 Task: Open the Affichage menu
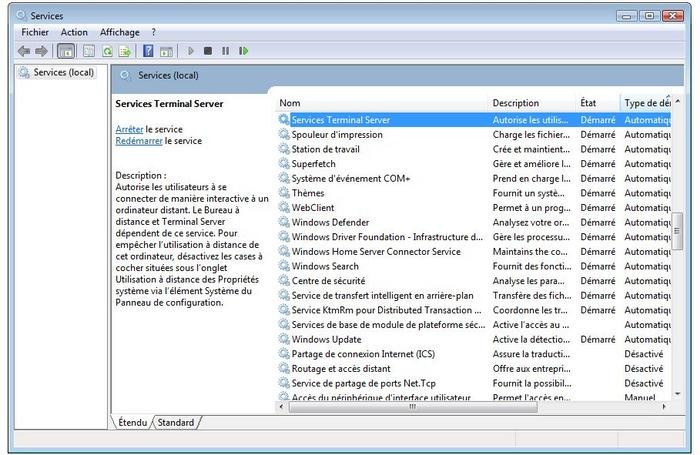coord(120,32)
